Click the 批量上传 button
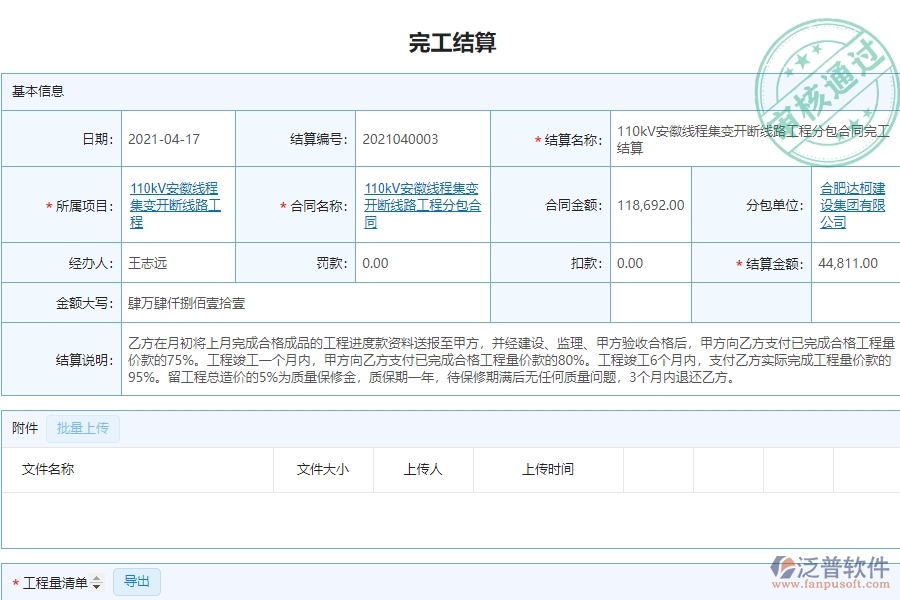Image resolution: width=900 pixels, height=600 pixels. point(83,429)
